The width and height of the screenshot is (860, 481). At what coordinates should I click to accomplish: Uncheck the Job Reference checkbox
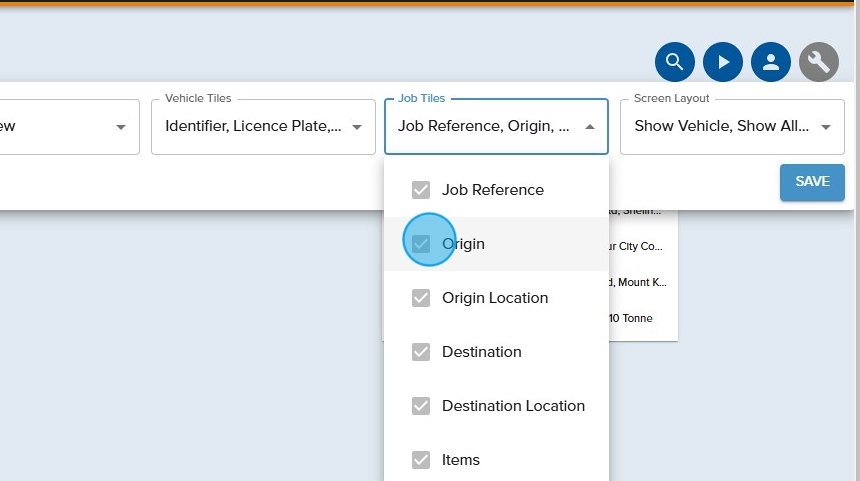[421, 190]
